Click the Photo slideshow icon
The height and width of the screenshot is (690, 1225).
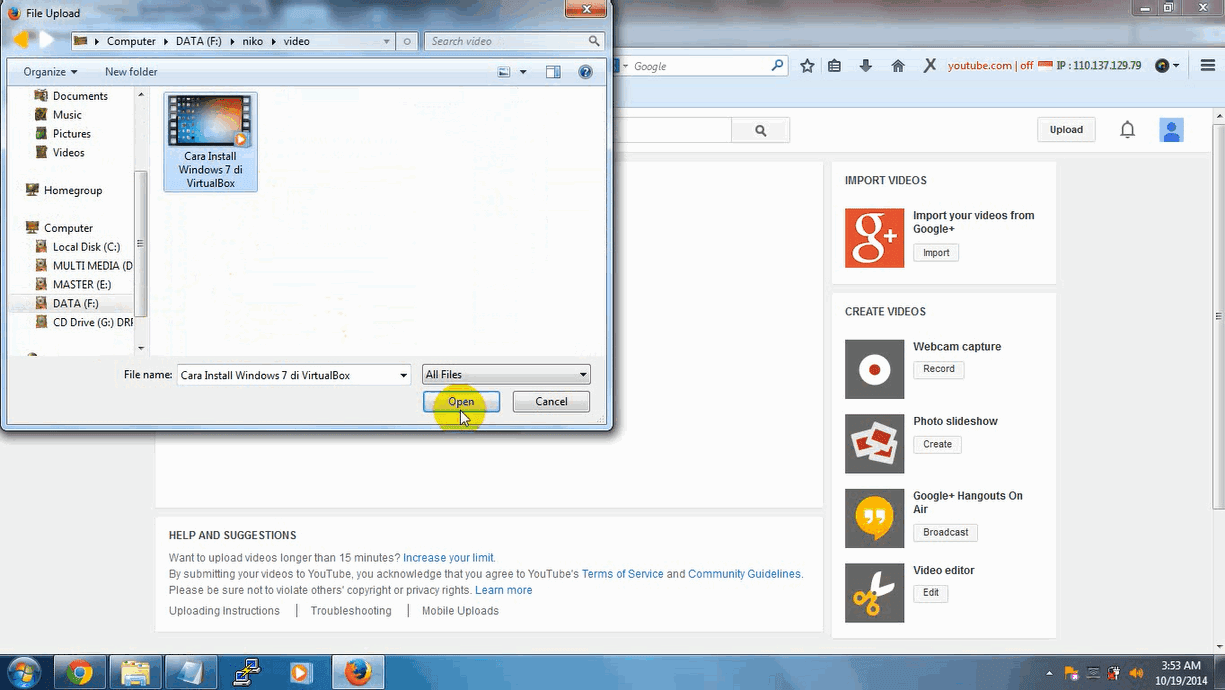pyautogui.click(x=874, y=444)
